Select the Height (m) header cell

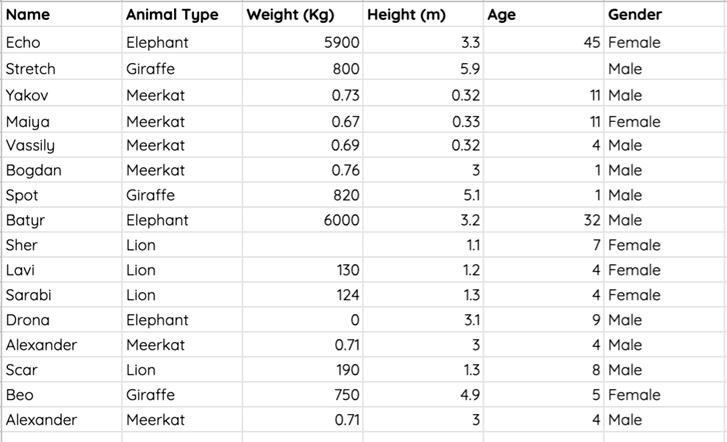click(x=423, y=15)
